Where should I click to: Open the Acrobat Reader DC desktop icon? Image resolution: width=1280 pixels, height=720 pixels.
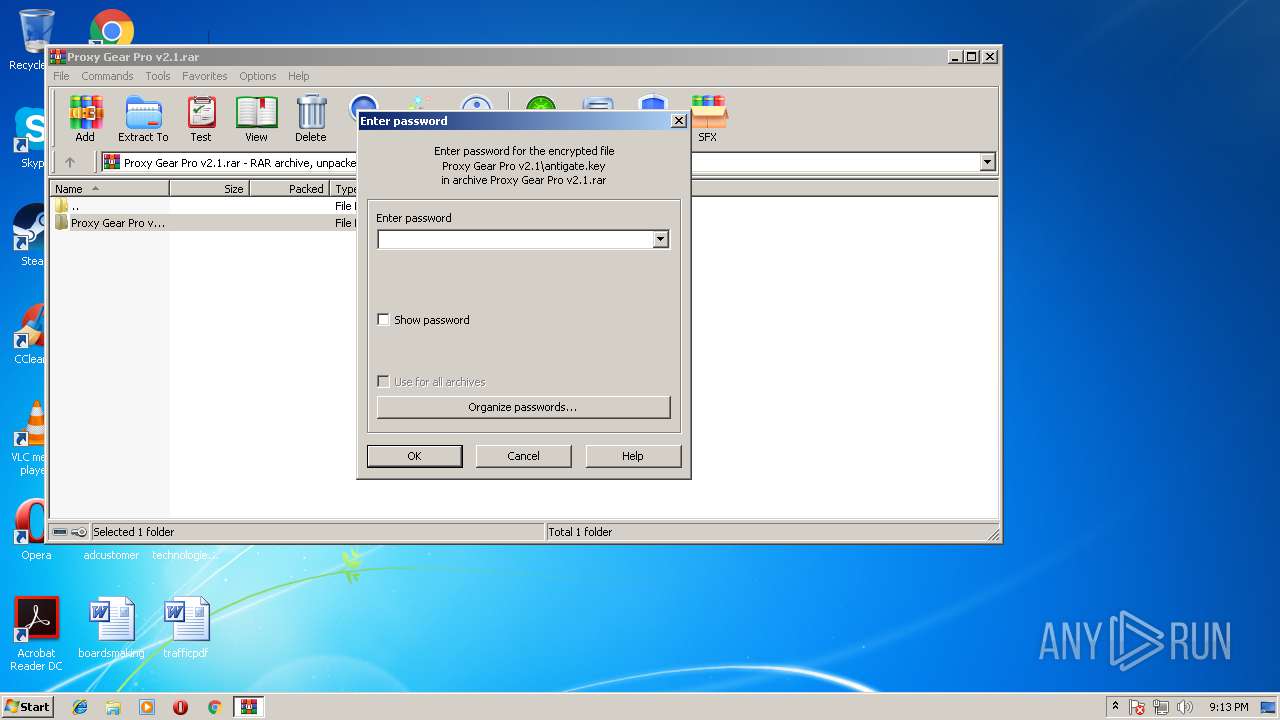click(36, 634)
